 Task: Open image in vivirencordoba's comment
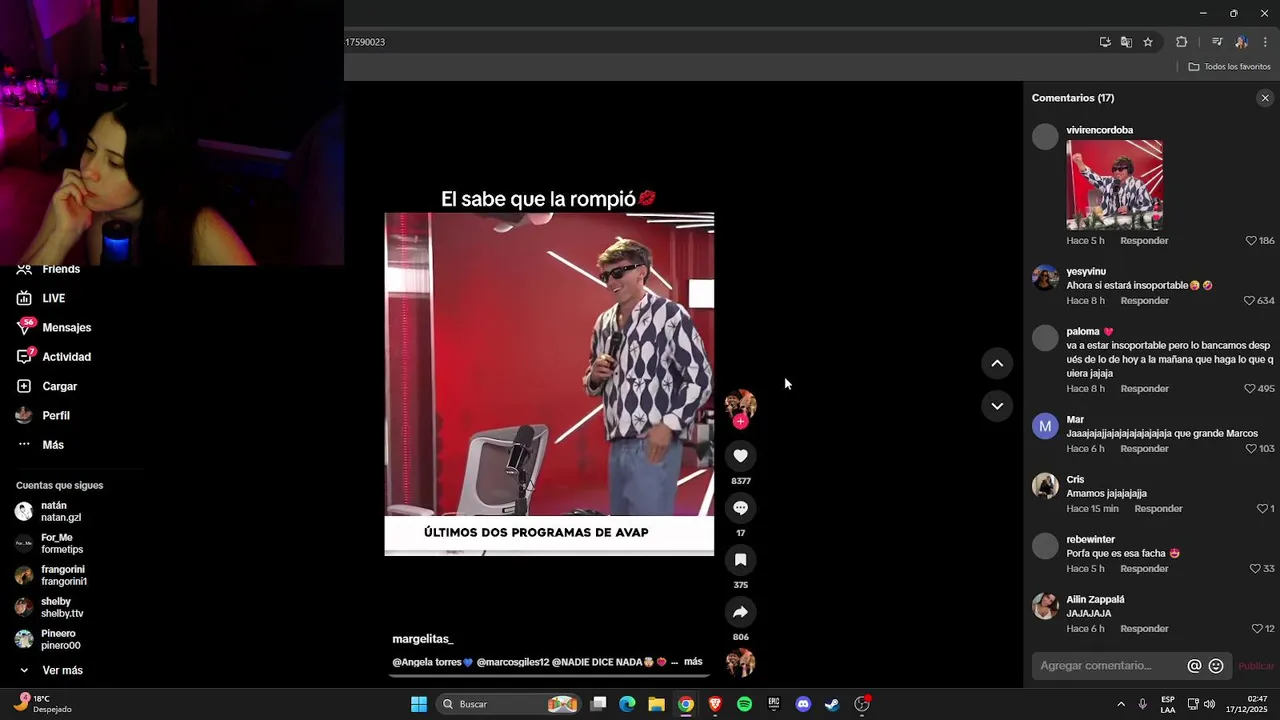(1114, 185)
